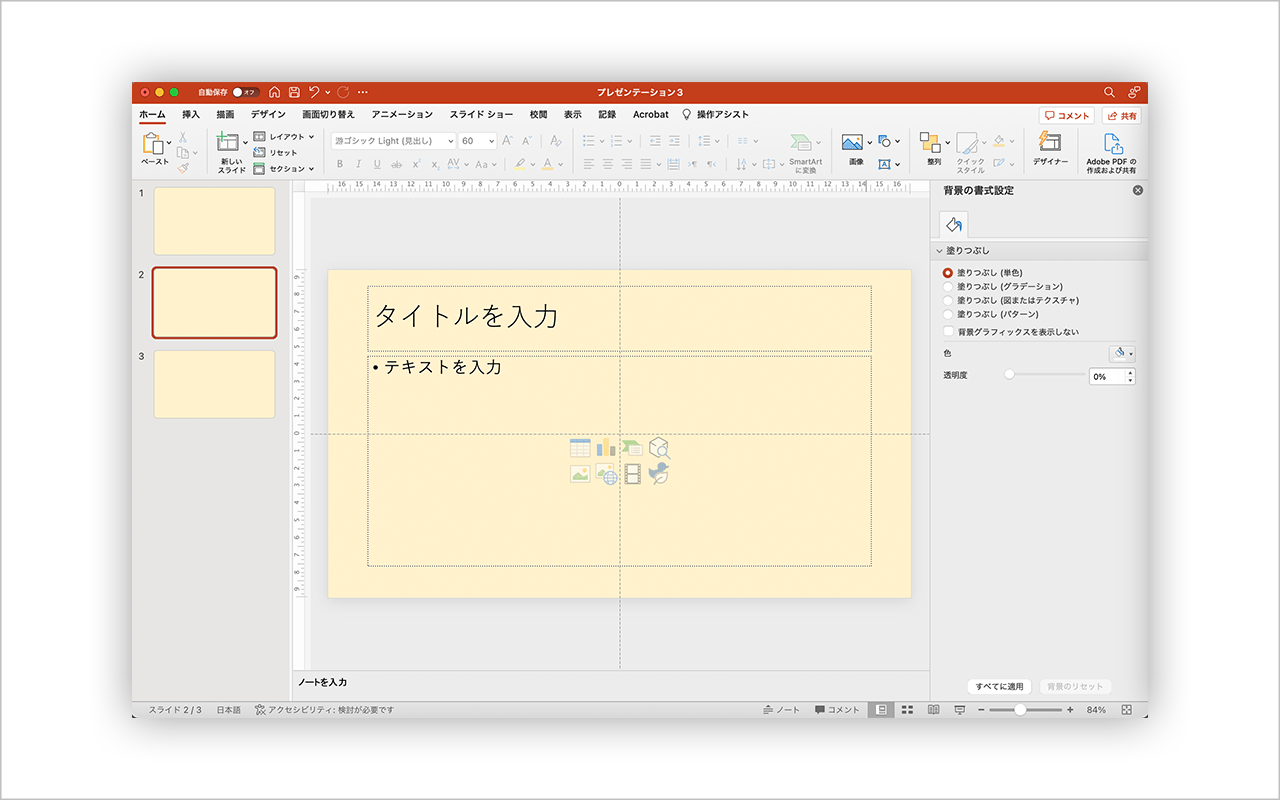Click the transparency slider handle
This screenshot has height=800, width=1280.
[x=1009, y=376]
